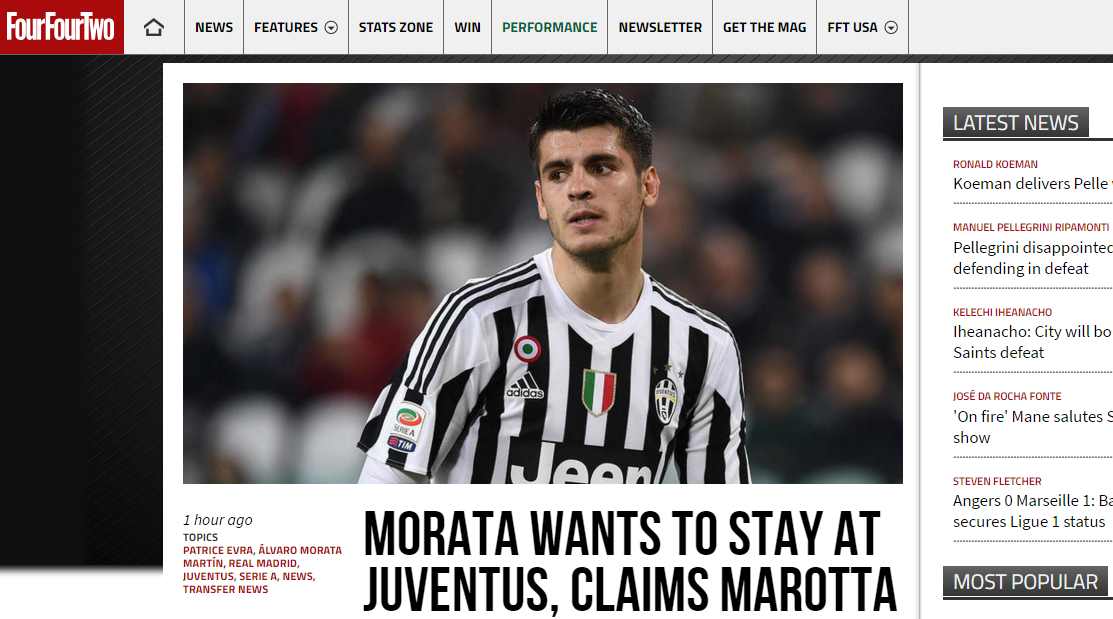Open the News menu item
The image size is (1113, 619).
pos(214,27)
